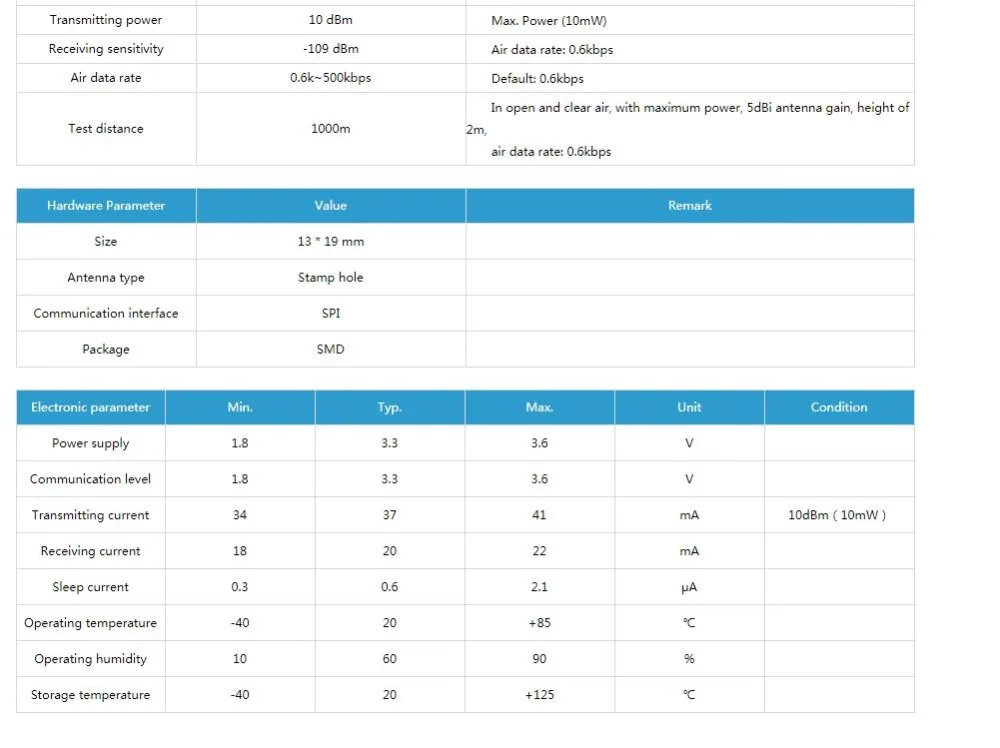Click the 'Remark' column header
Image resolution: width=1000 pixels, height=748 pixels.
point(689,205)
